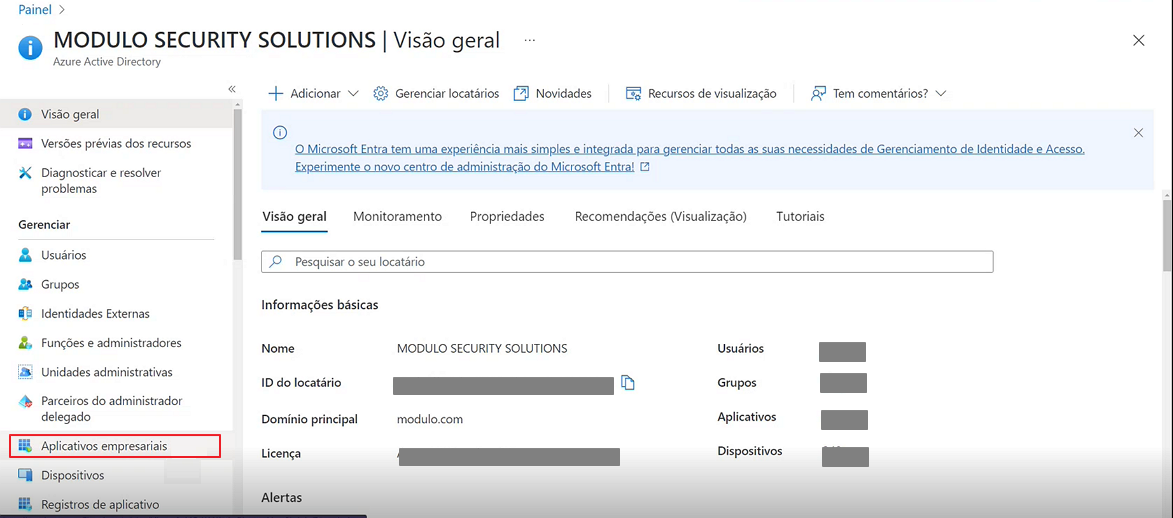Screen dimensions: 1173x518
Task: Click the plus icon next to Adicionar
Action: 275,94
